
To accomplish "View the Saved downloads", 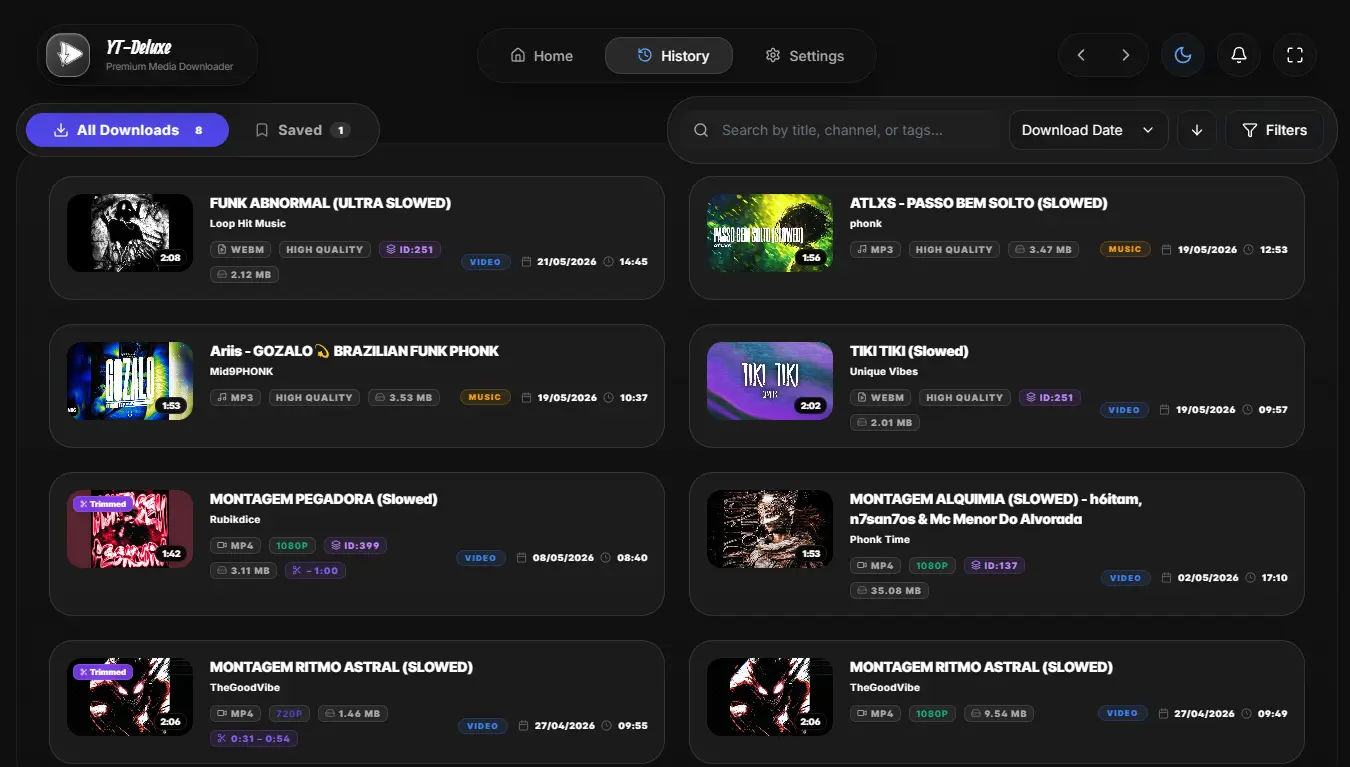I will pos(302,130).
